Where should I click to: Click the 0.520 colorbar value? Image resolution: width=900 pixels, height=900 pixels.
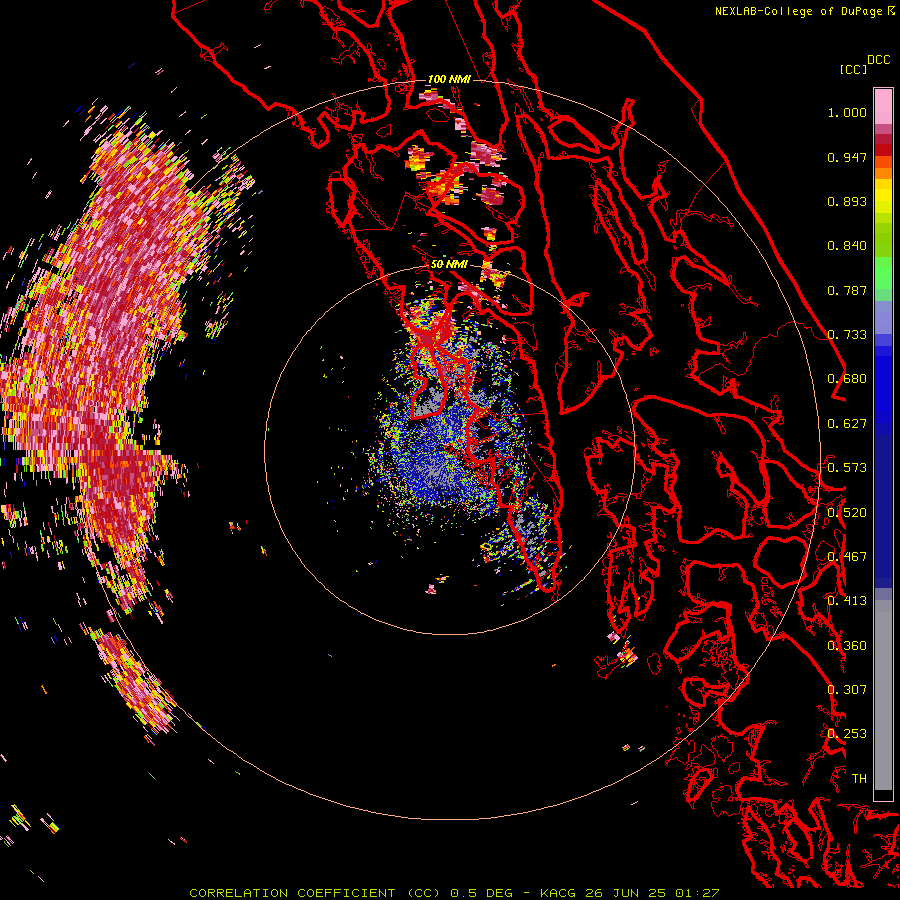click(847, 513)
